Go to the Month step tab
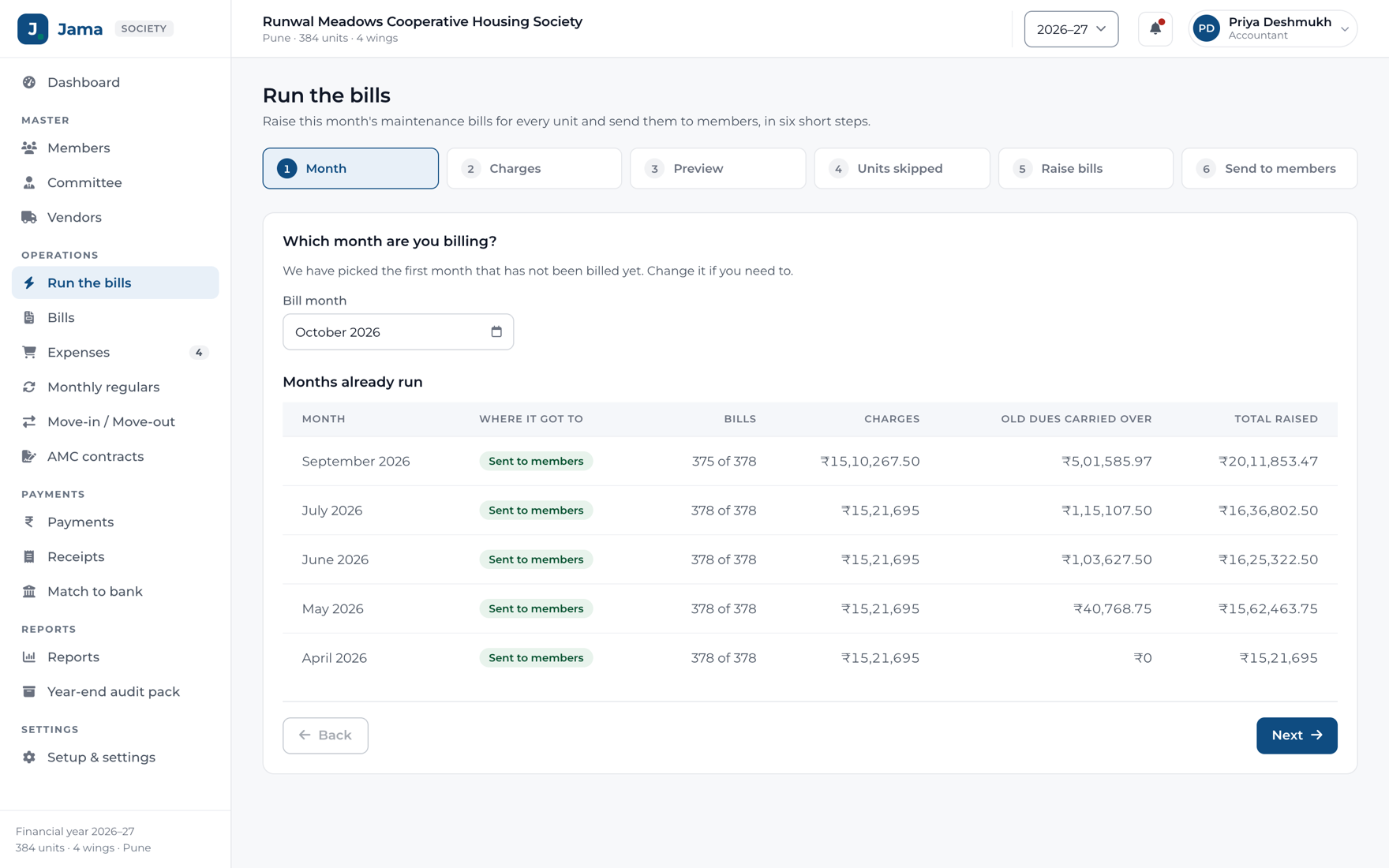 pyautogui.click(x=350, y=168)
